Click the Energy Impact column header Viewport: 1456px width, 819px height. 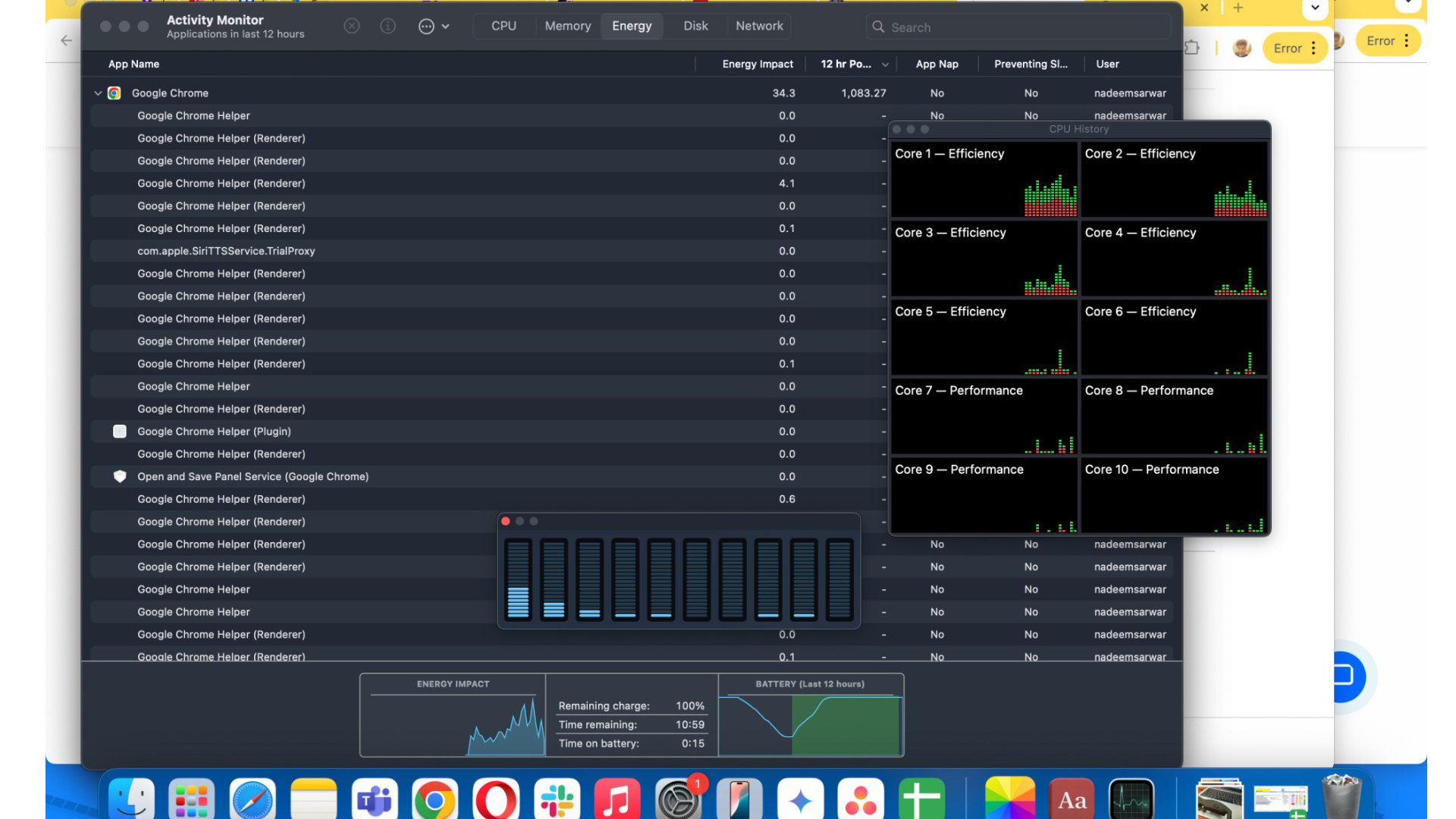pos(757,64)
